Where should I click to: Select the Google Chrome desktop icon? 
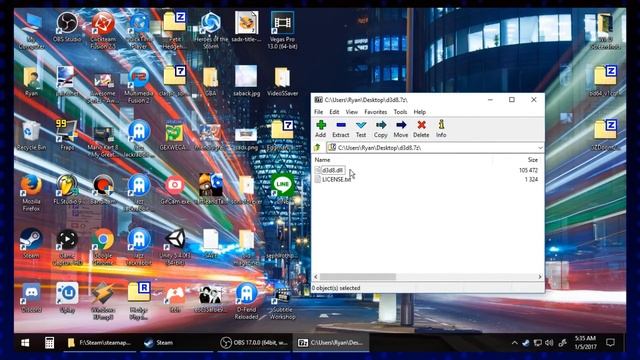pos(103,247)
